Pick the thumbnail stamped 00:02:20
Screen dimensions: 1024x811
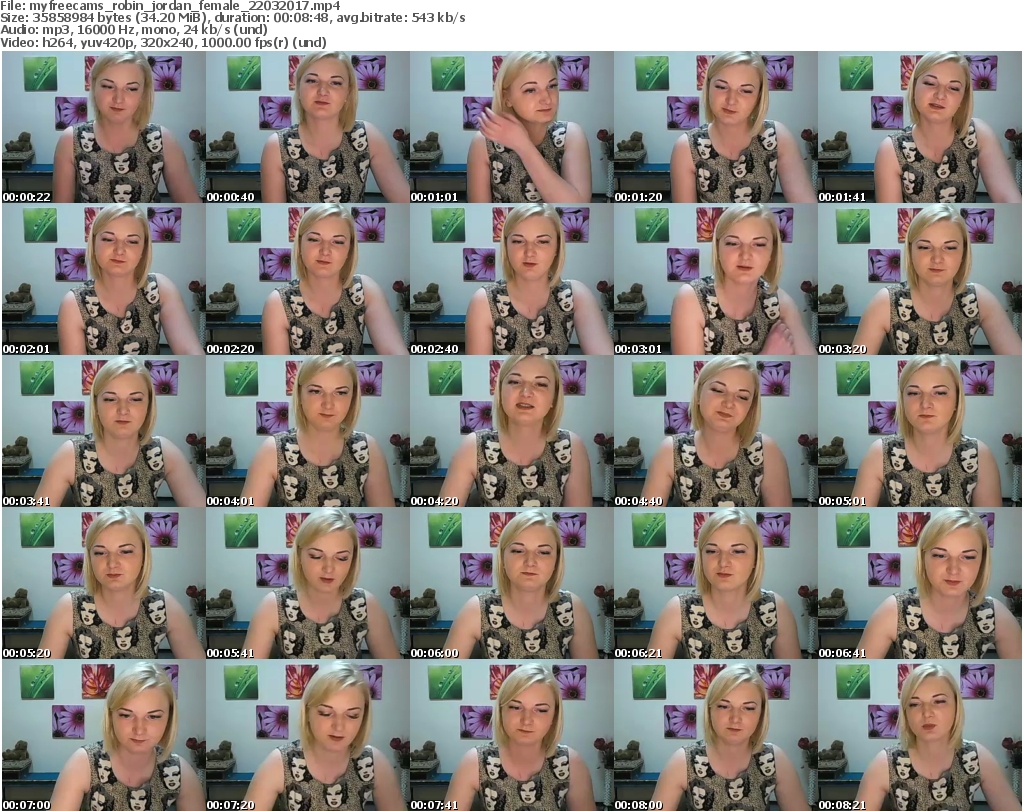click(x=308, y=279)
